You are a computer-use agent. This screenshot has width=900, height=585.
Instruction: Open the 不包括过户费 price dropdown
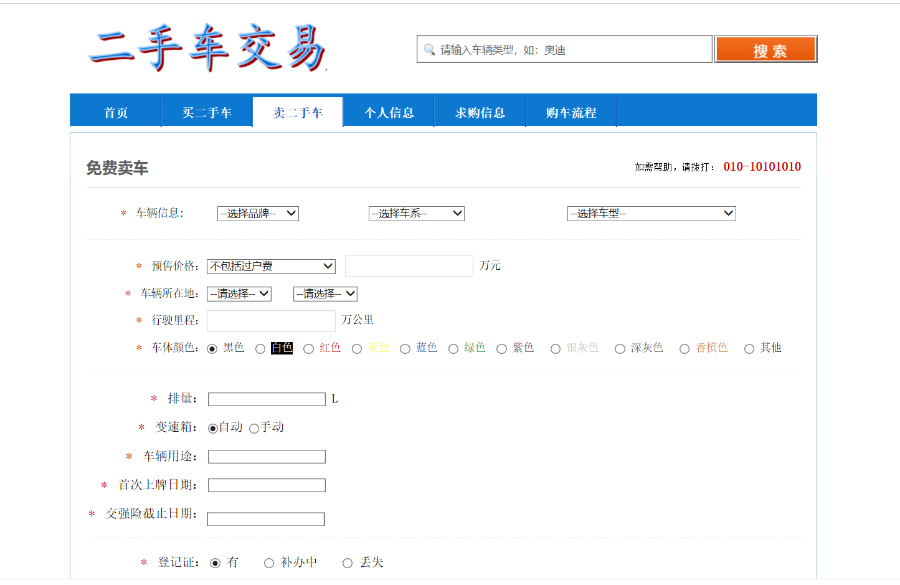click(x=271, y=266)
